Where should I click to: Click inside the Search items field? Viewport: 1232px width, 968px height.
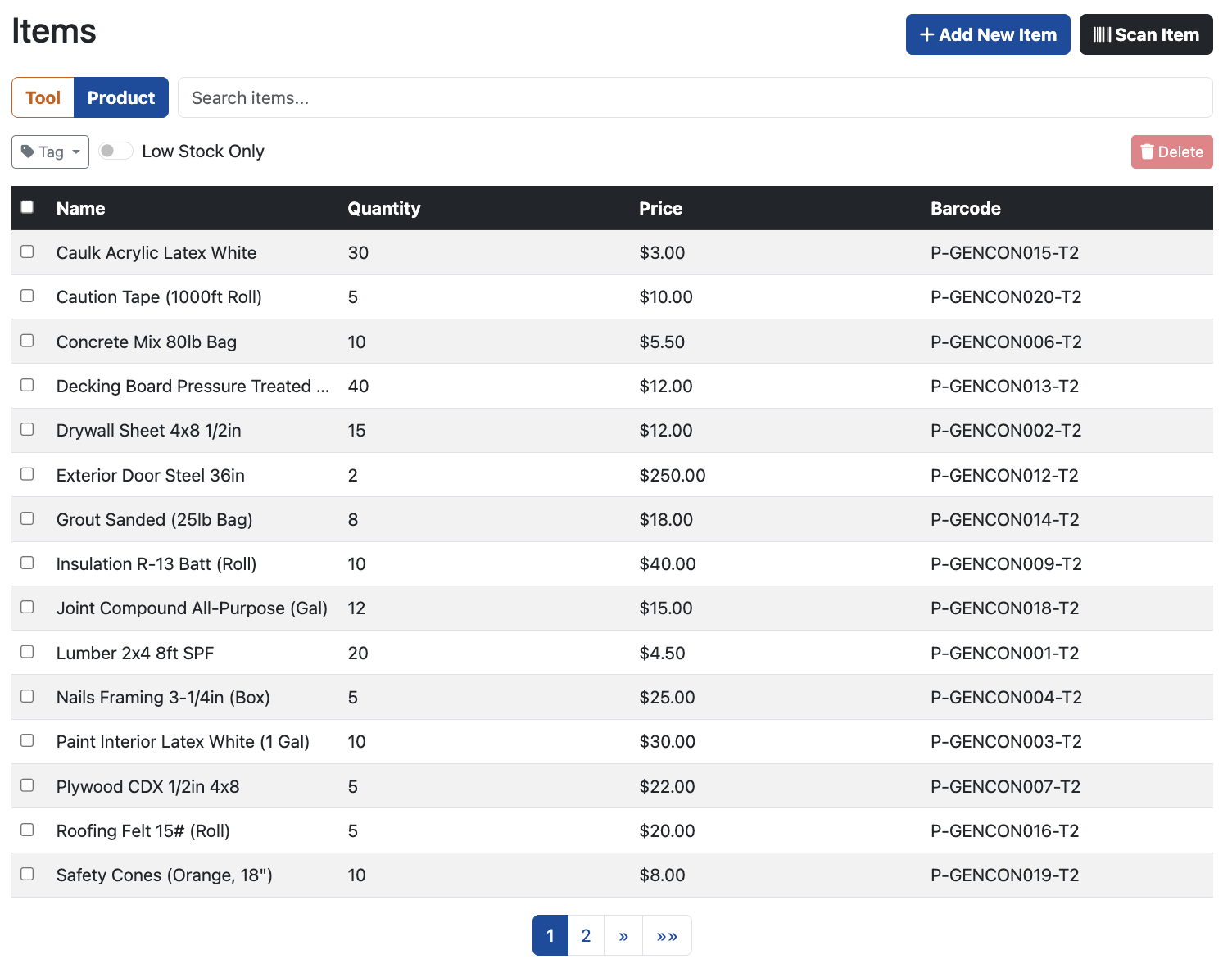(x=695, y=97)
